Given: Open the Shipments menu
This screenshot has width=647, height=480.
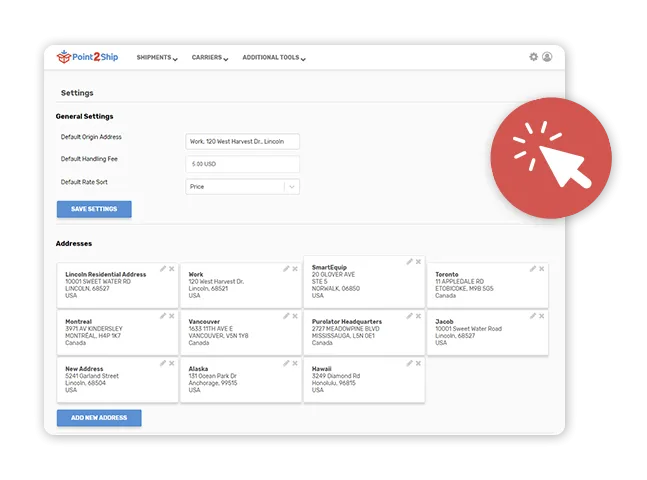Looking at the screenshot, I should [157, 57].
